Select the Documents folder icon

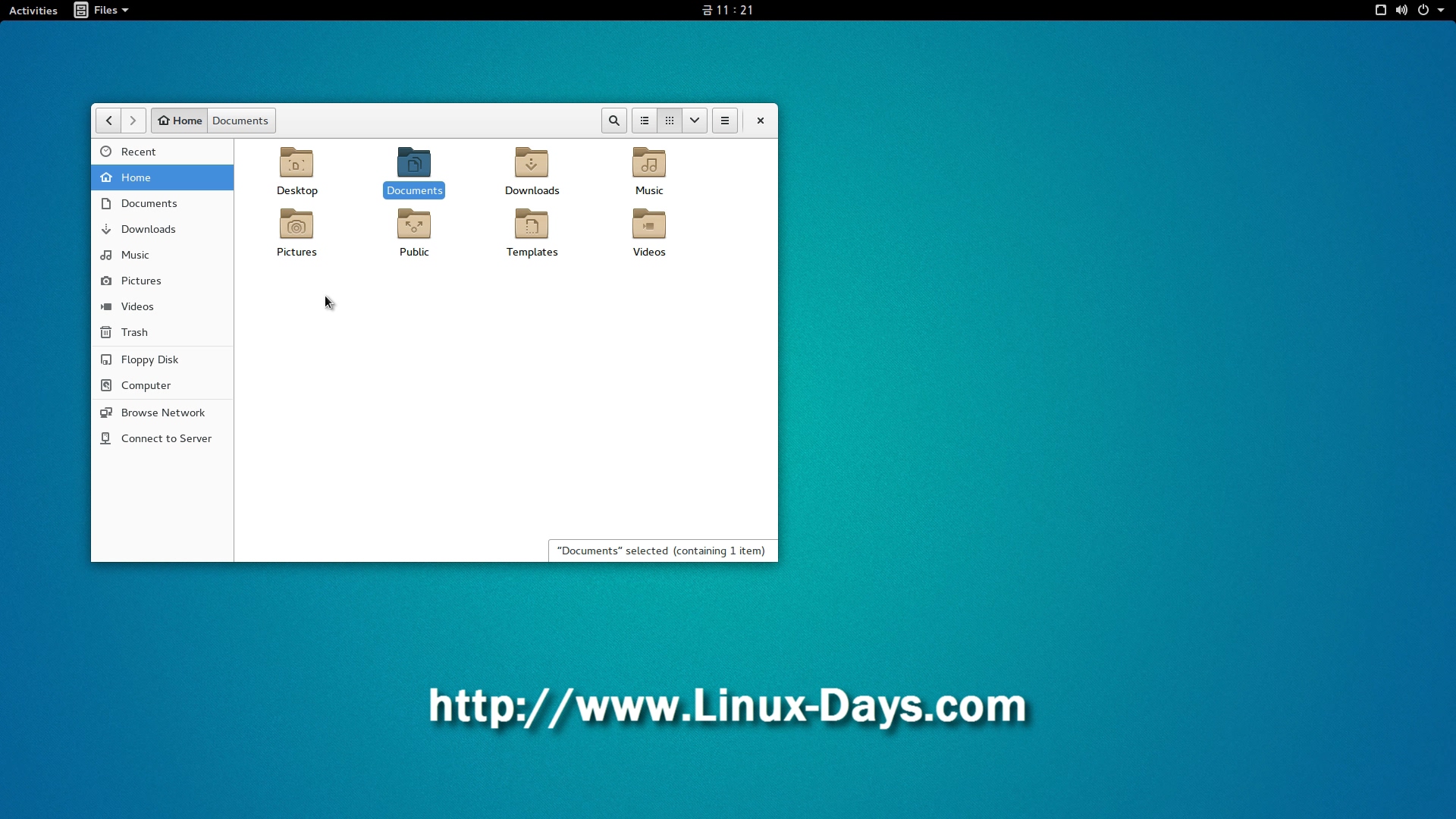point(414,163)
